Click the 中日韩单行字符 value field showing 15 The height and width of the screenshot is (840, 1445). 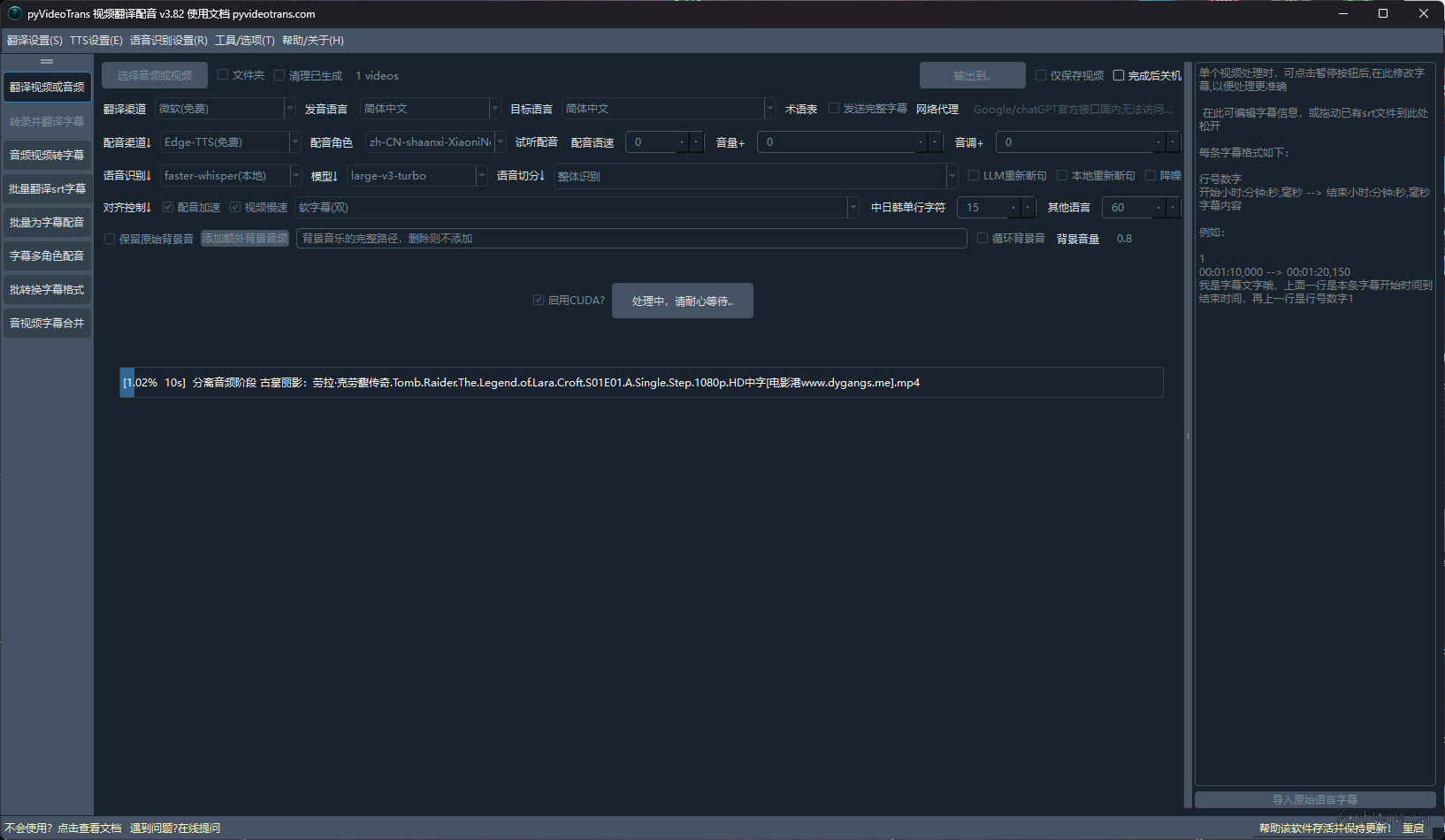[x=996, y=207]
